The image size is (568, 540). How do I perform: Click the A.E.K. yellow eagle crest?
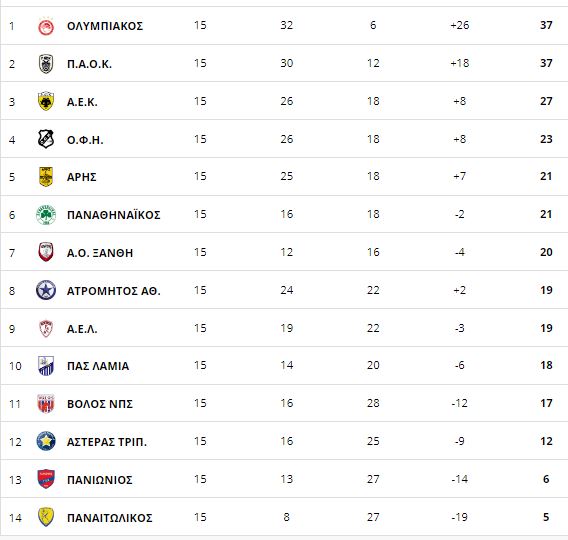pos(46,101)
